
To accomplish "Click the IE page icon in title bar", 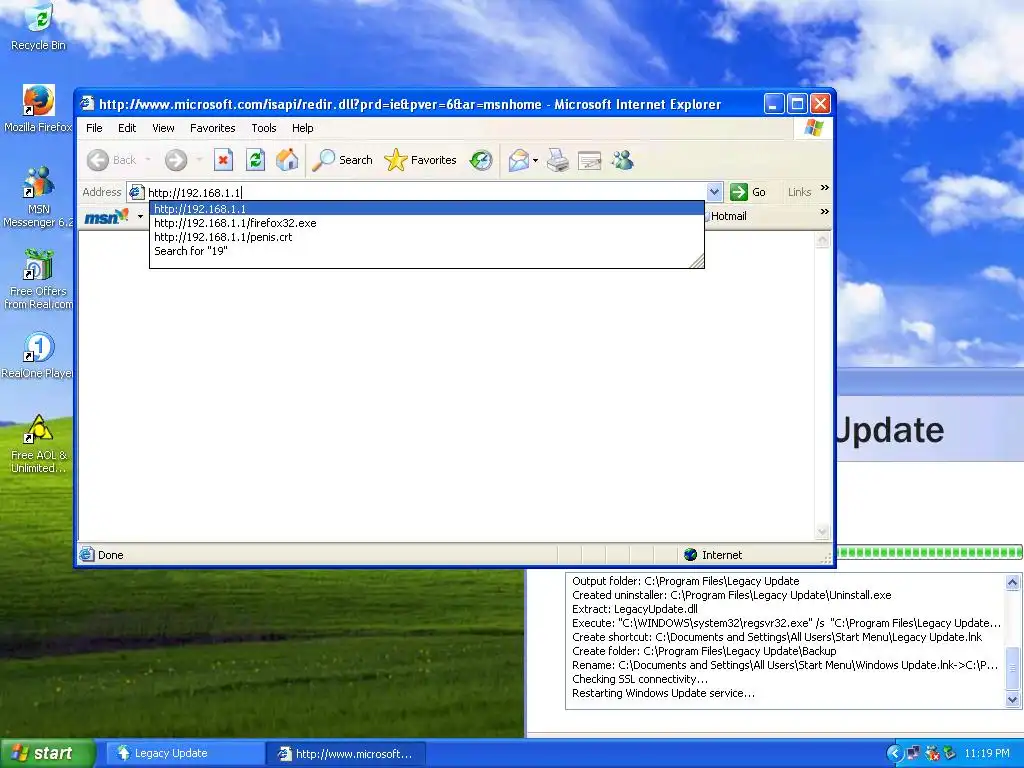I will click(x=87, y=104).
